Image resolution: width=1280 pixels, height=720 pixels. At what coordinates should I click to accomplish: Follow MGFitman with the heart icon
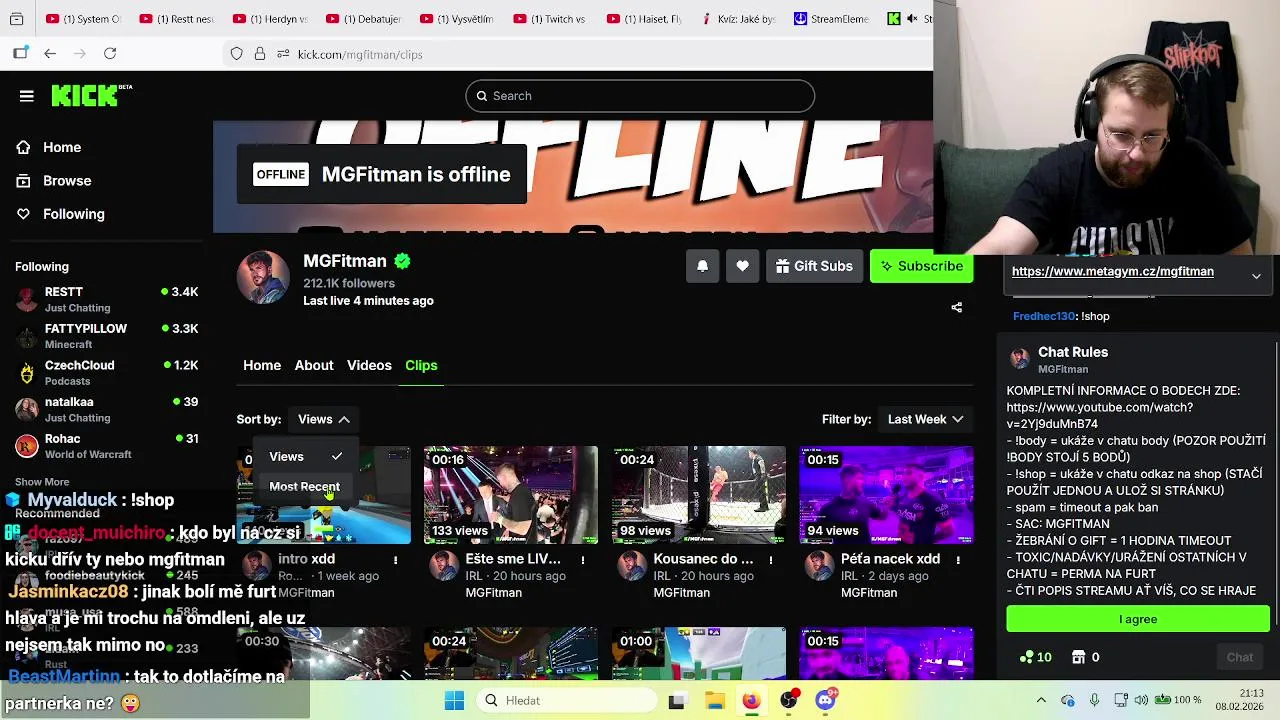point(742,266)
